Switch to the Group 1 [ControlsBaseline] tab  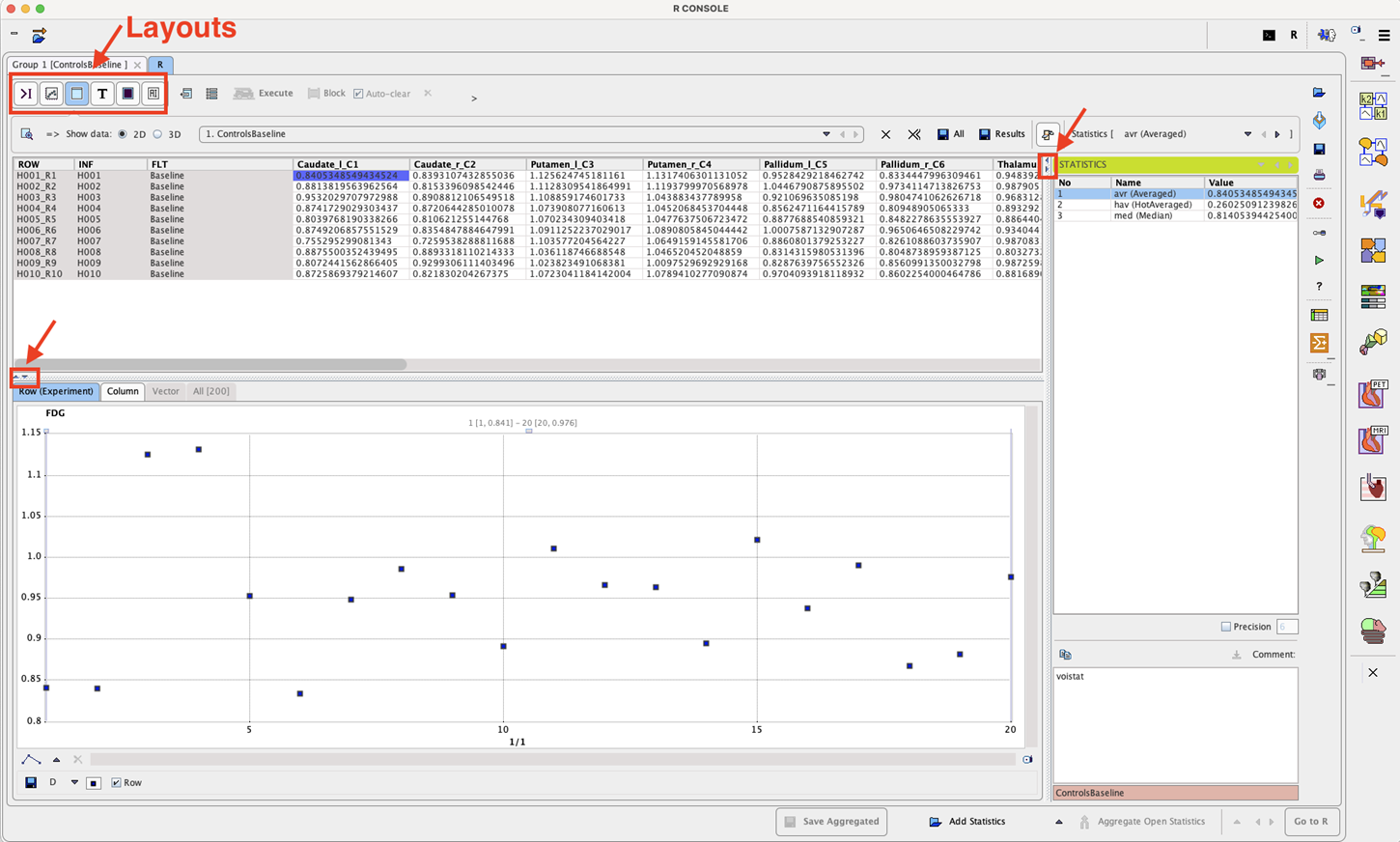76,65
